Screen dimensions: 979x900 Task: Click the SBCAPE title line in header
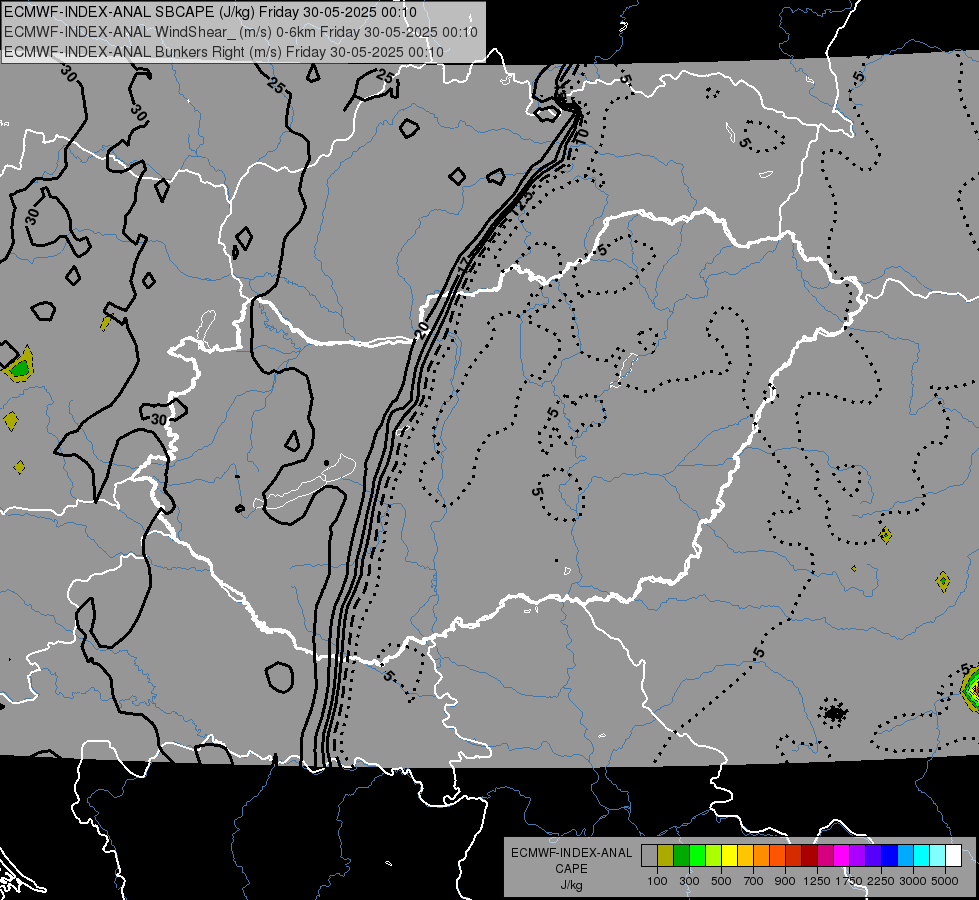pos(210,12)
